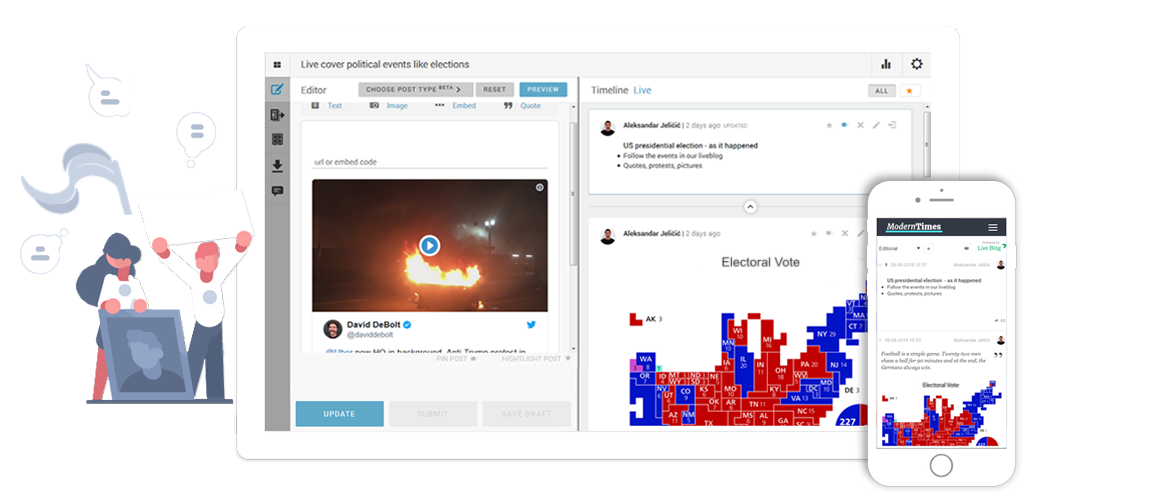Click the 227 blue vote circle

click(x=849, y=416)
